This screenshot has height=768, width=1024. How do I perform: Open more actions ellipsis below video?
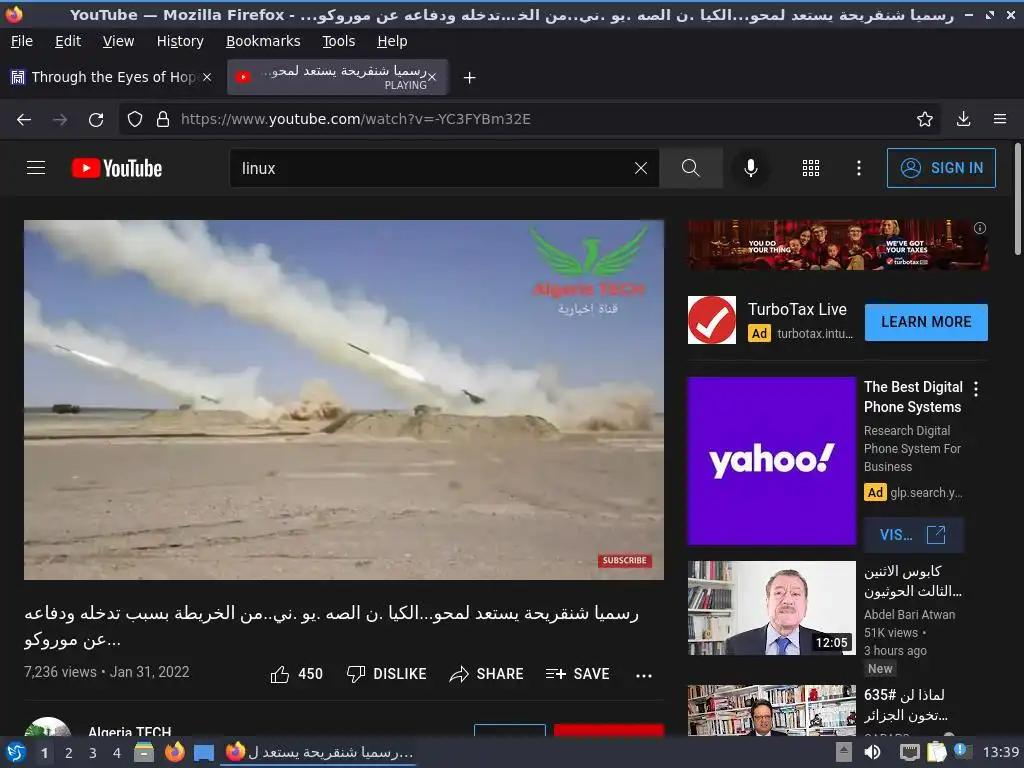(x=644, y=675)
